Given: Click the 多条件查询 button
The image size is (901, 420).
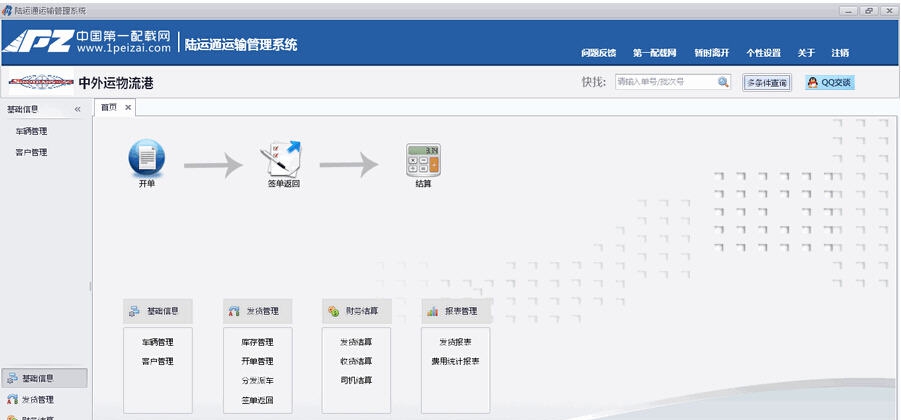Looking at the screenshot, I should coord(767,83).
